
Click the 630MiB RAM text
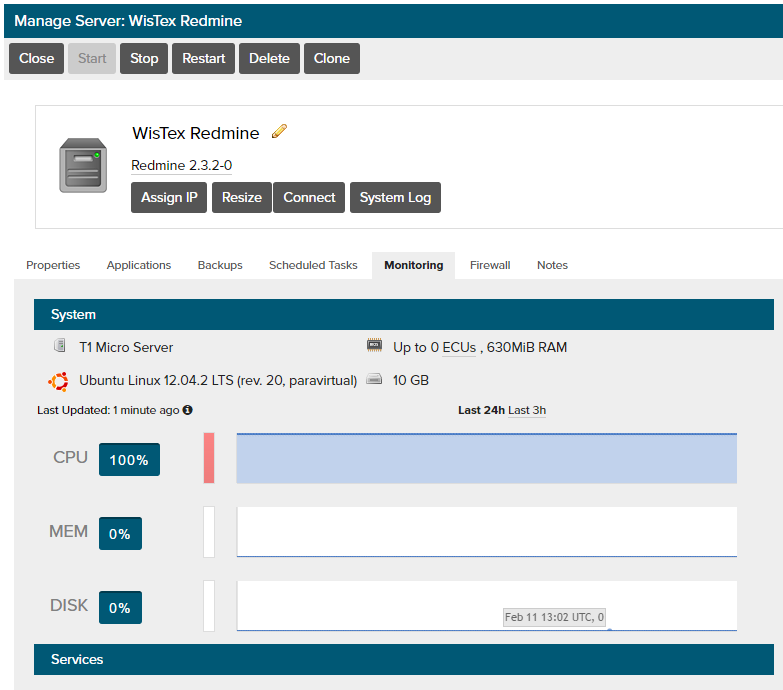pos(527,347)
